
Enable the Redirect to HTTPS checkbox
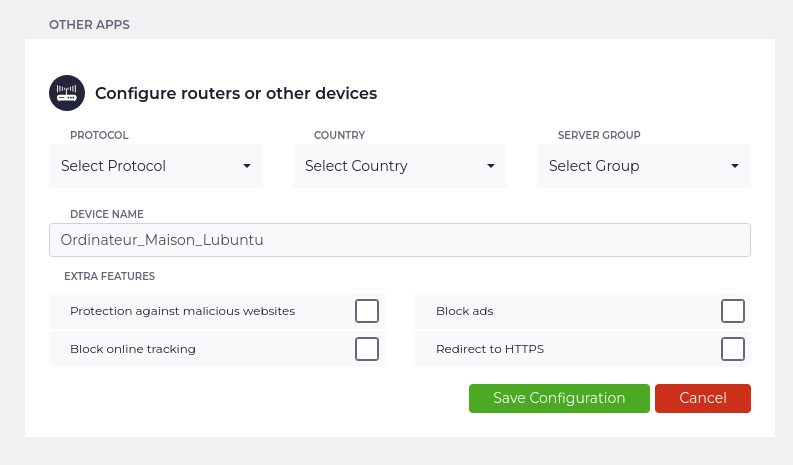[x=733, y=349]
